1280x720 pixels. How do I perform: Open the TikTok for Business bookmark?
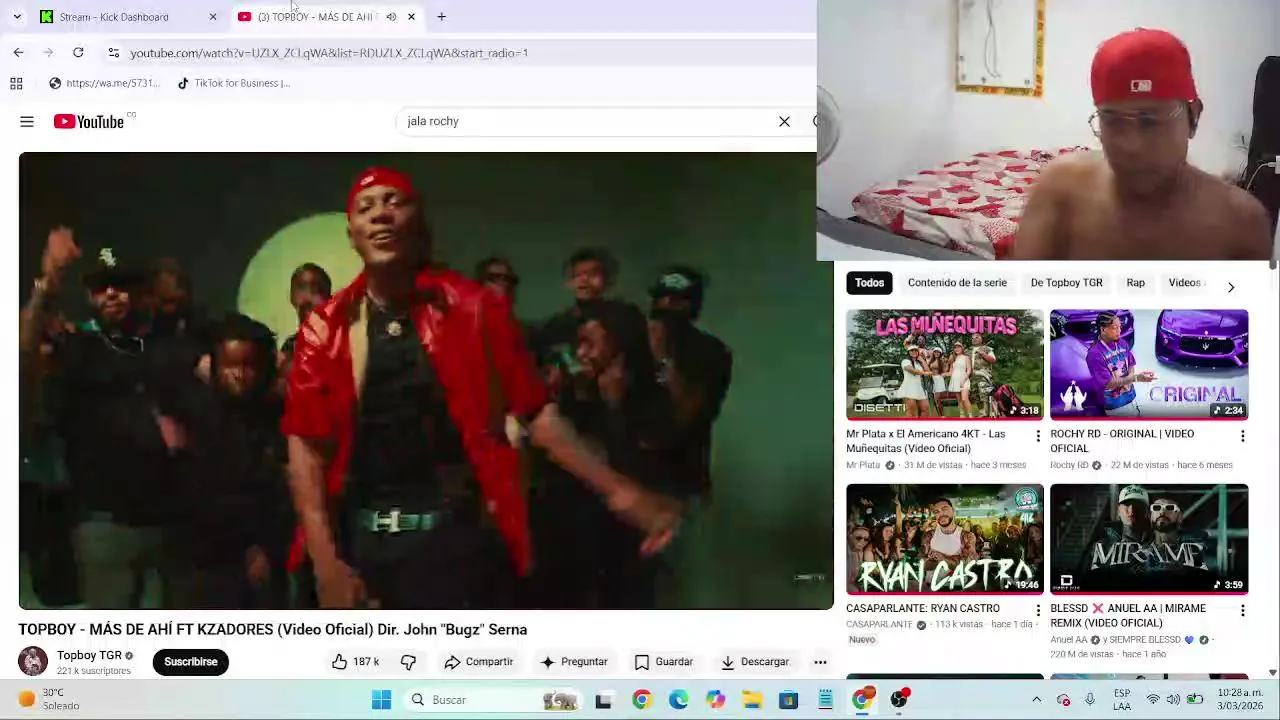[x=233, y=83]
